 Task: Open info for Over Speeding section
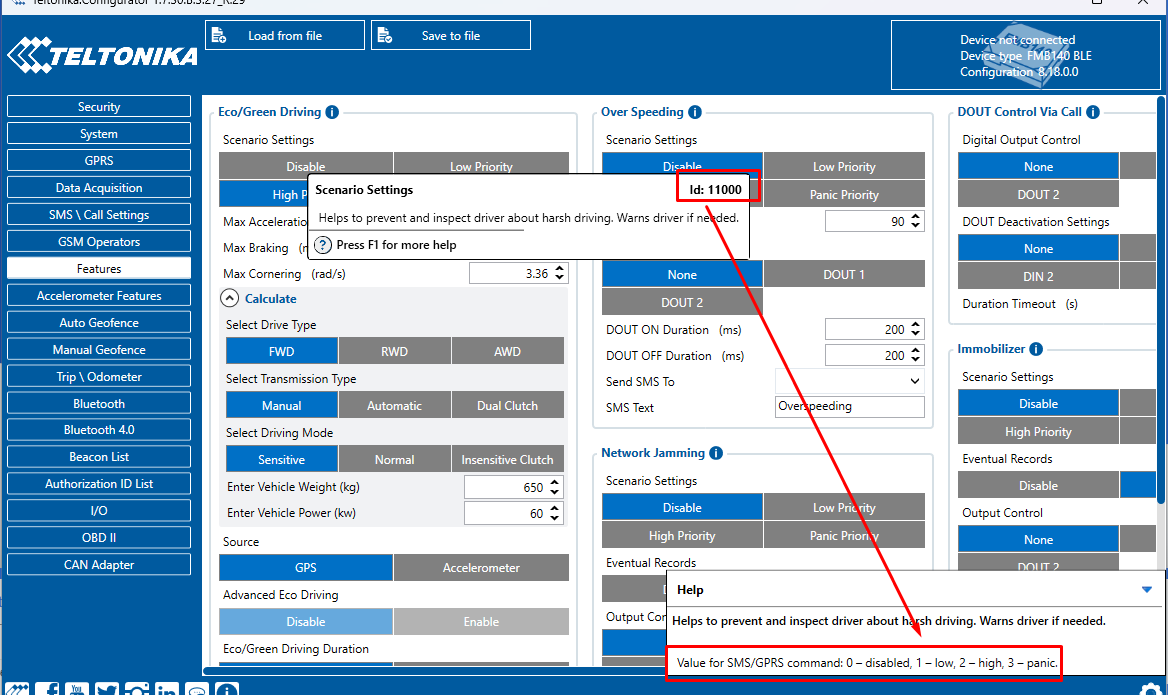(695, 112)
